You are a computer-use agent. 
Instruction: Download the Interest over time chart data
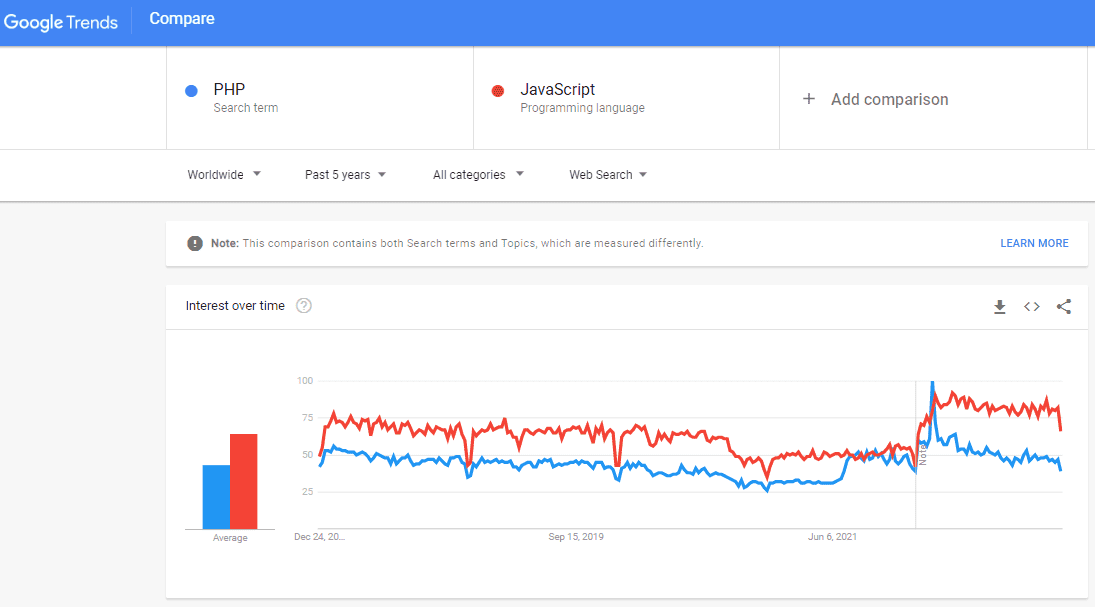point(999,307)
